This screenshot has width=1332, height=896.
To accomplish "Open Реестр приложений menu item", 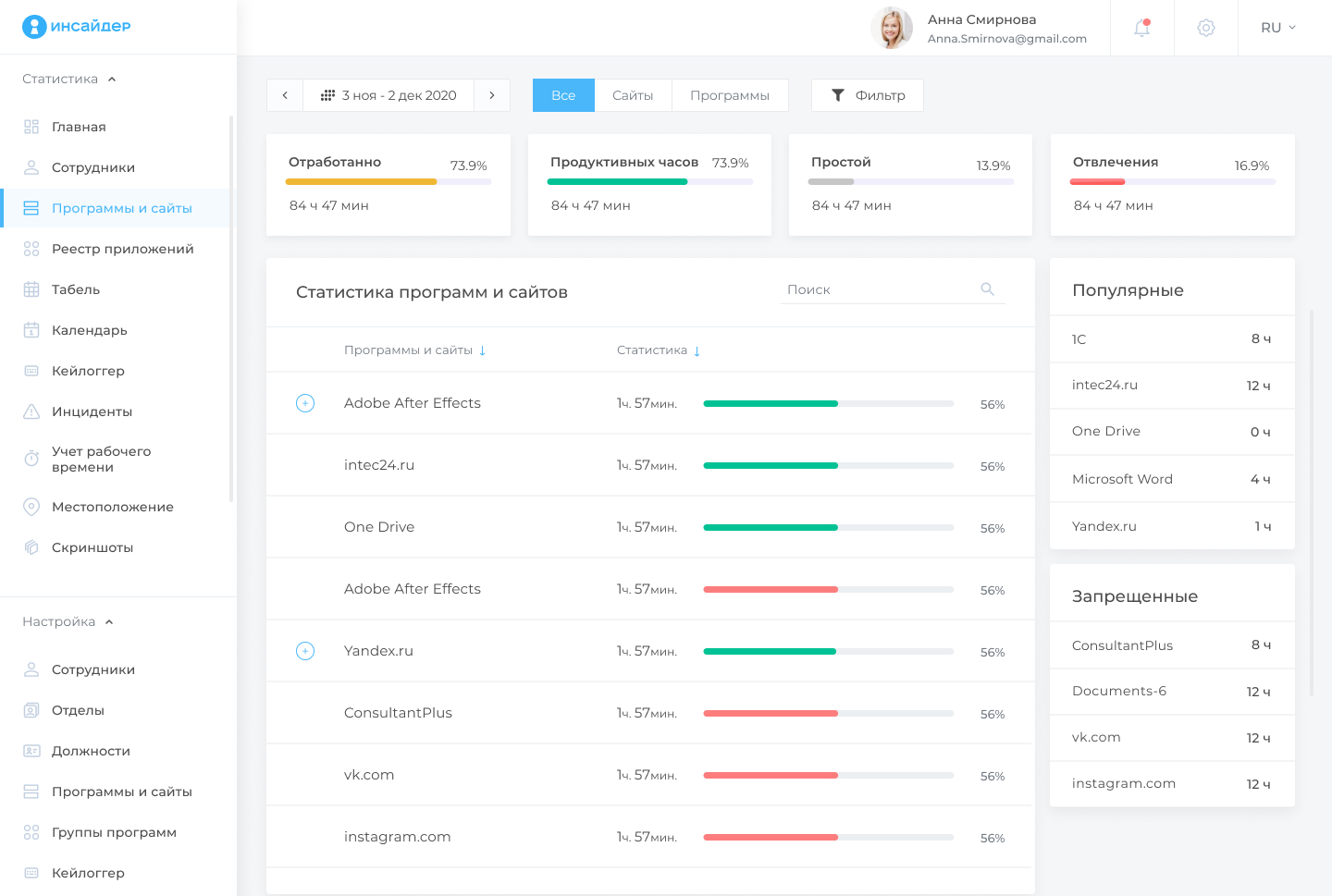I will click(122, 249).
